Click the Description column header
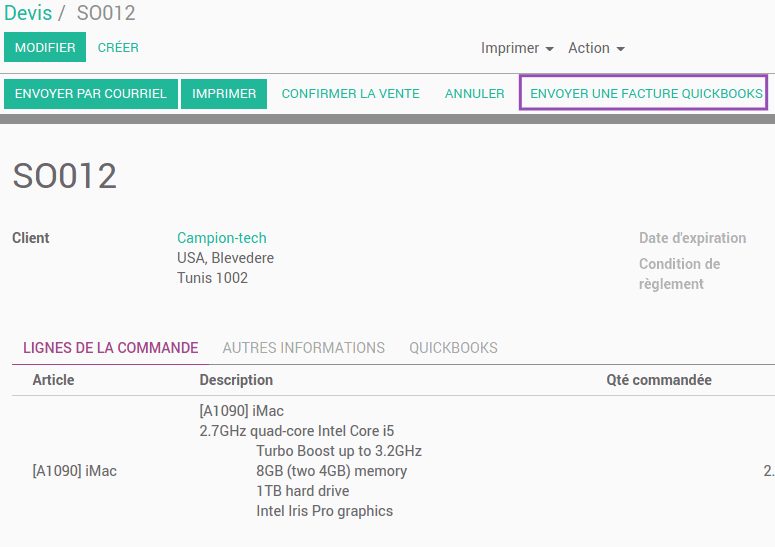 point(236,380)
